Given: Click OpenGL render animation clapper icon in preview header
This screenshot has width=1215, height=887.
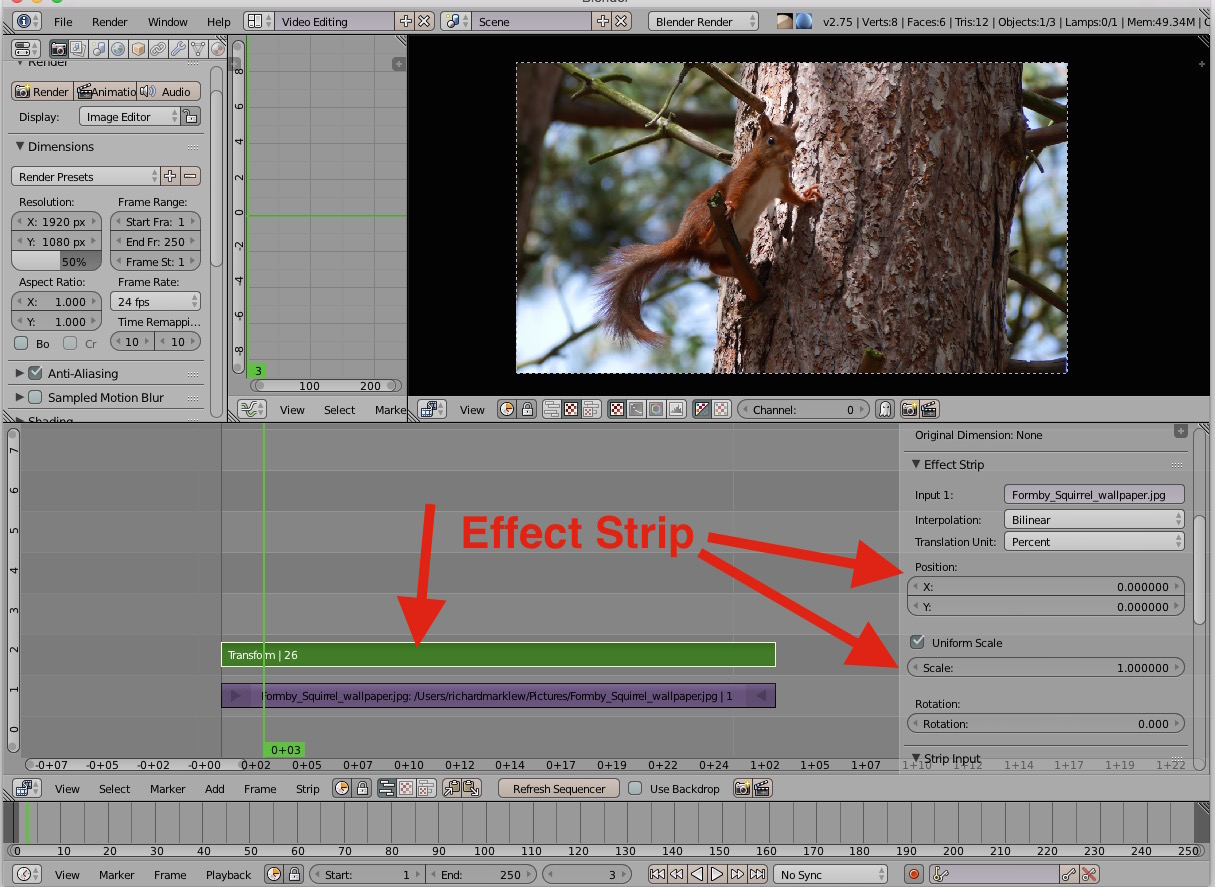Looking at the screenshot, I should coord(929,409).
